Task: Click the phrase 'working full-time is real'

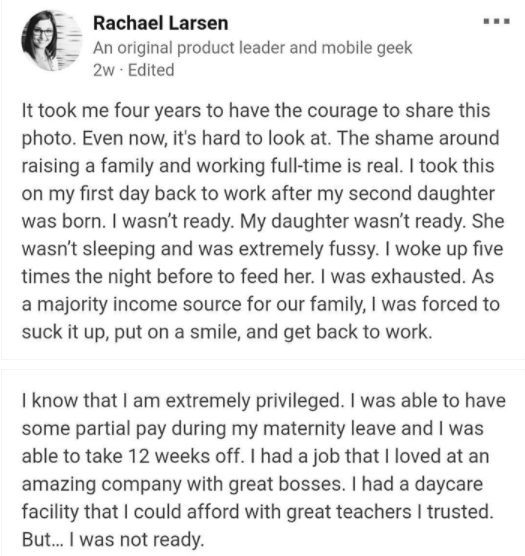Action: (x=299, y=166)
